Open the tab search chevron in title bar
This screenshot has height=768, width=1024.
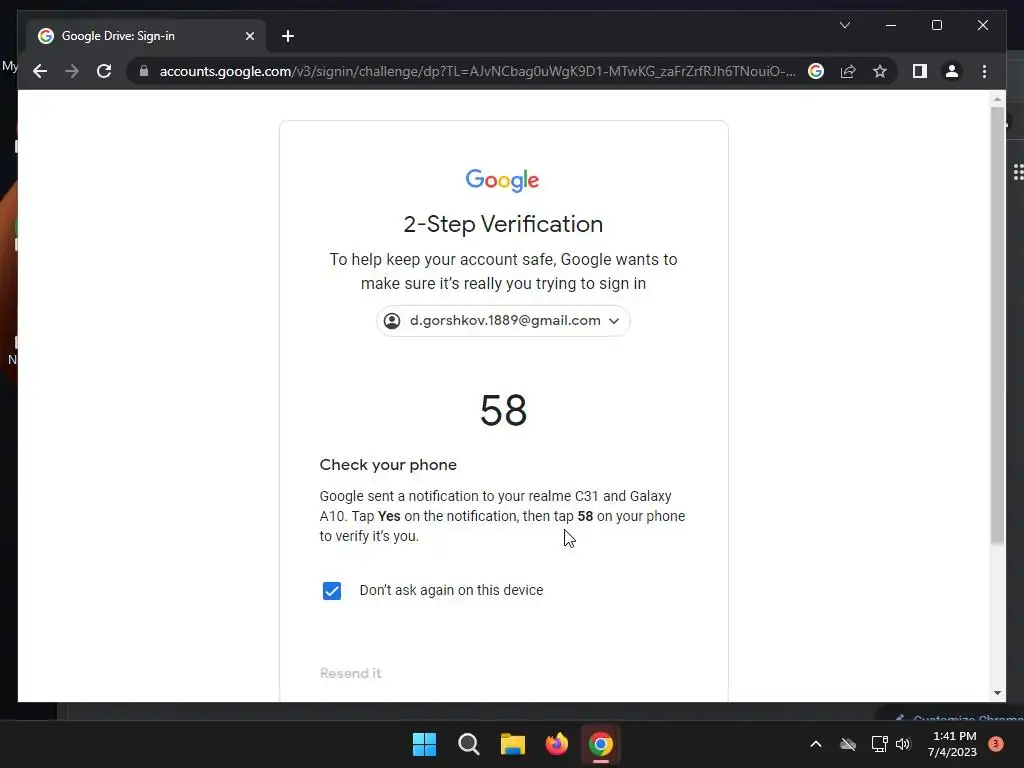[845, 25]
